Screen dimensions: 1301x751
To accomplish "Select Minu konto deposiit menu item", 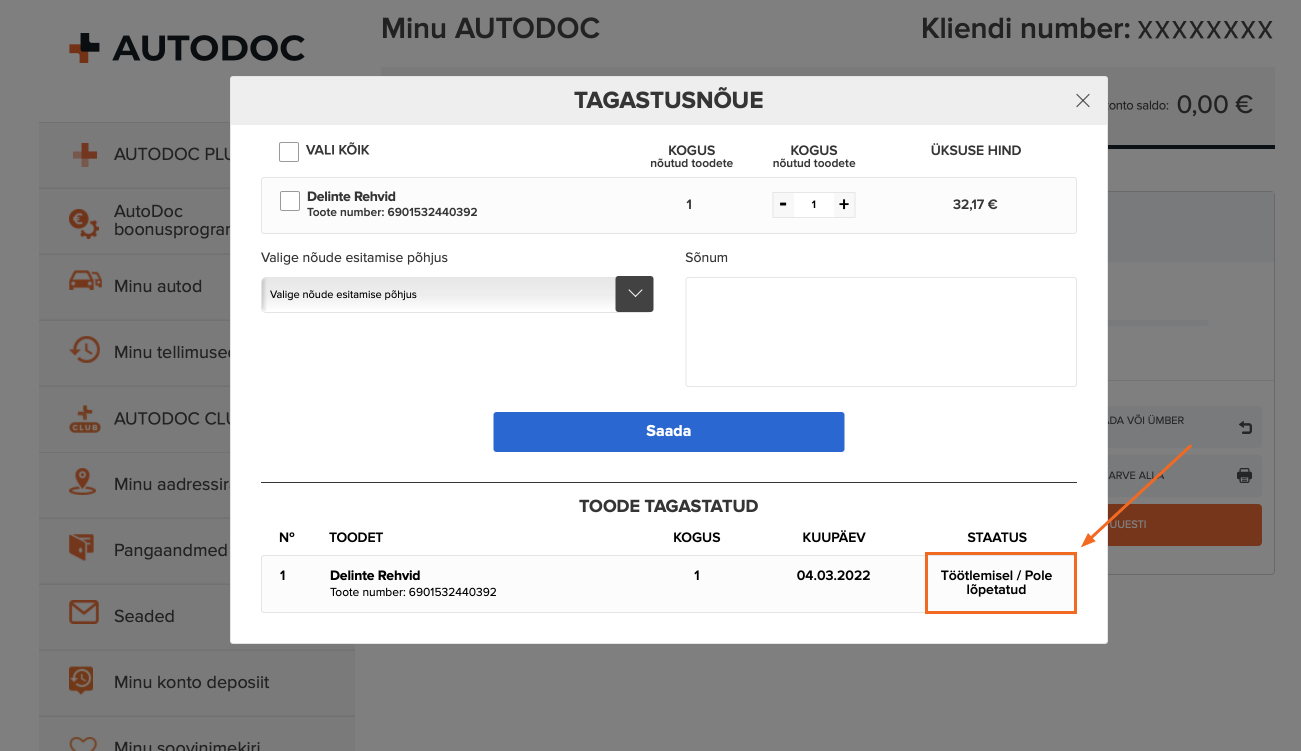I will [191, 682].
